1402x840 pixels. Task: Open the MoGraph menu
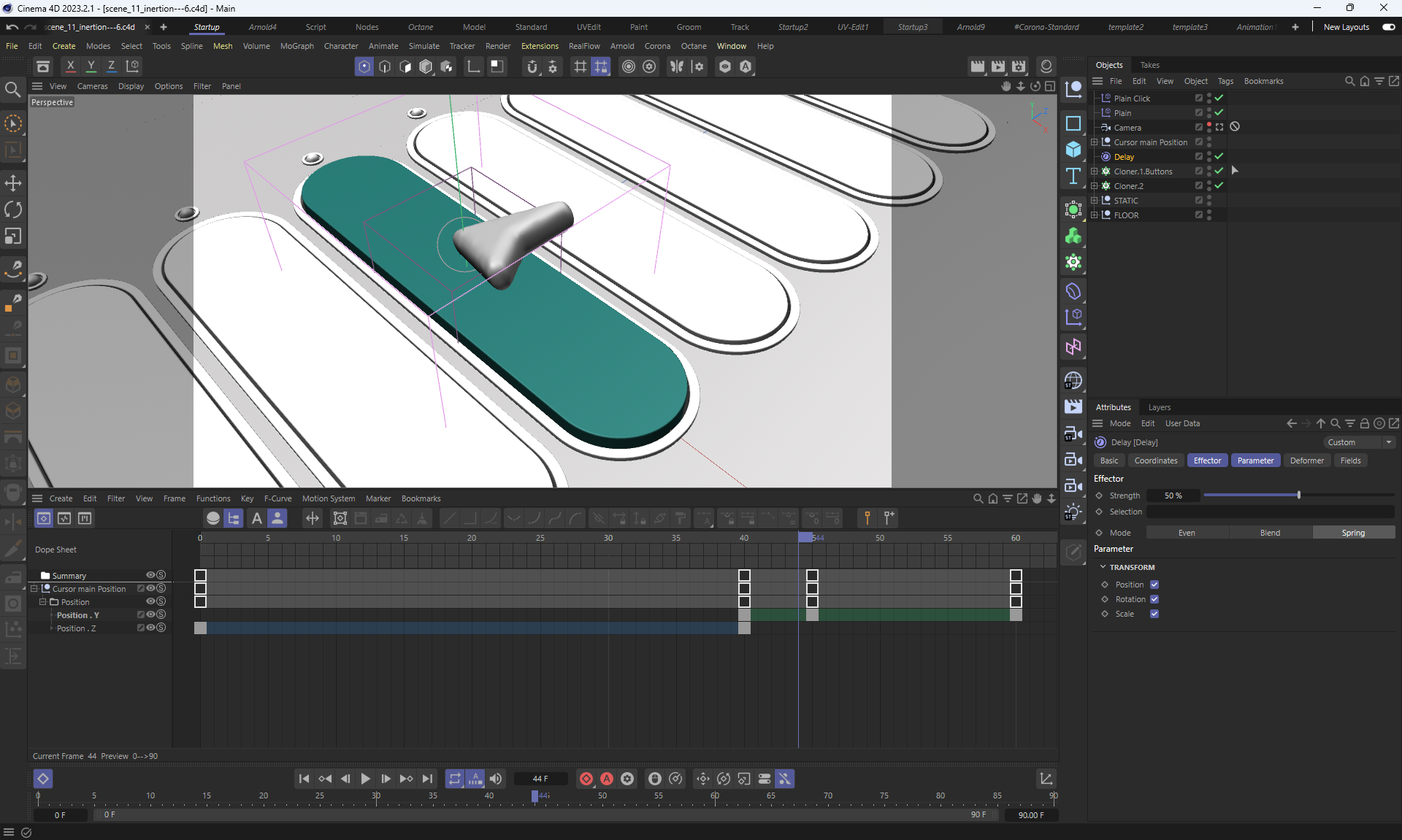296,46
